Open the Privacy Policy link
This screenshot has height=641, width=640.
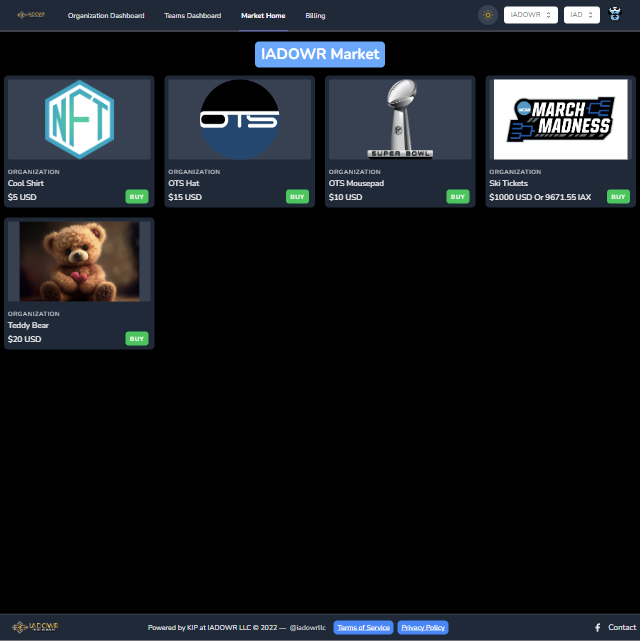click(x=423, y=628)
